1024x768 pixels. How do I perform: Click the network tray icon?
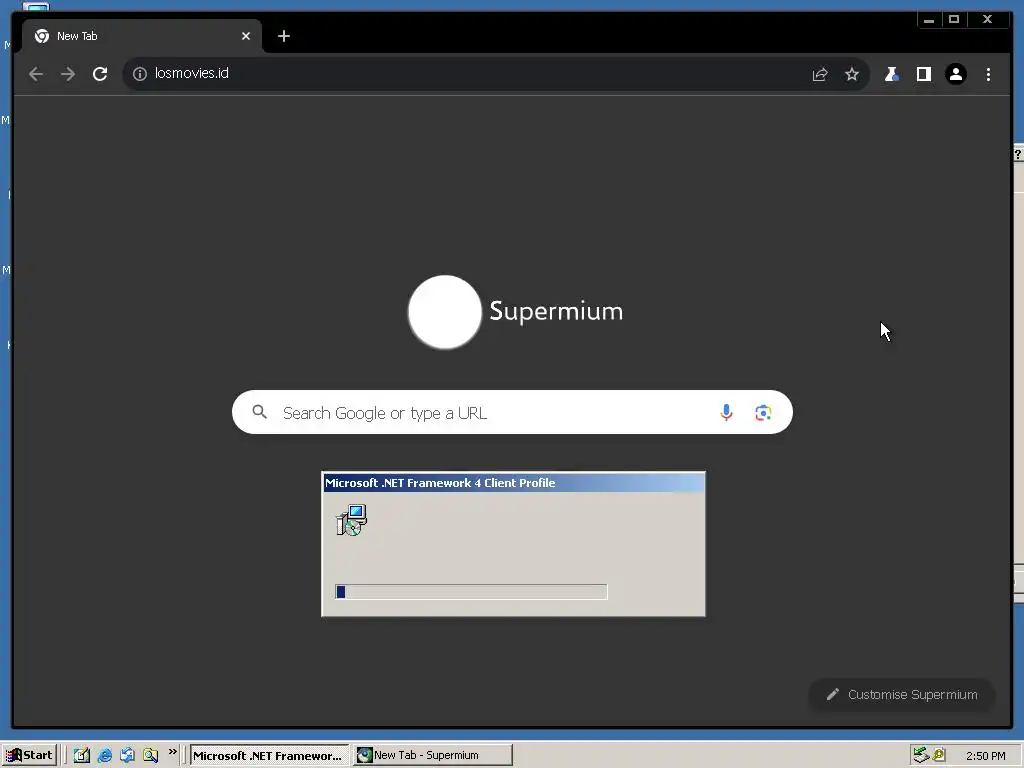pos(921,756)
